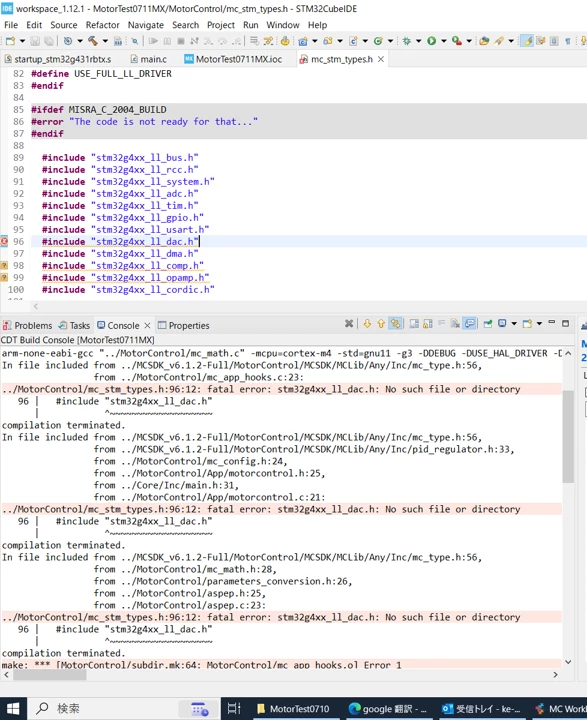Image resolution: width=587 pixels, height=720 pixels.
Task: Open dropdown arrow next to Build hammer
Action: [105, 41]
